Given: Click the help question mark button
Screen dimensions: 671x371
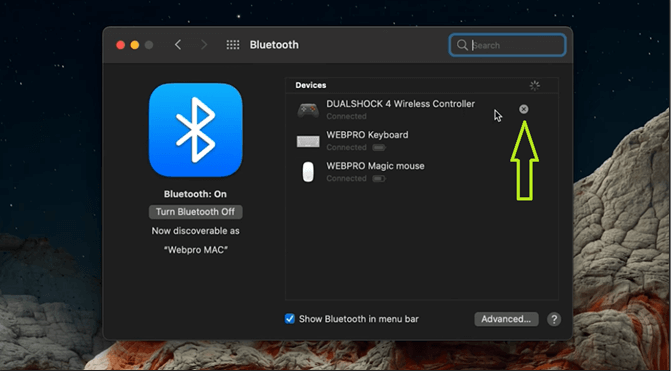Looking at the screenshot, I should pyautogui.click(x=554, y=319).
